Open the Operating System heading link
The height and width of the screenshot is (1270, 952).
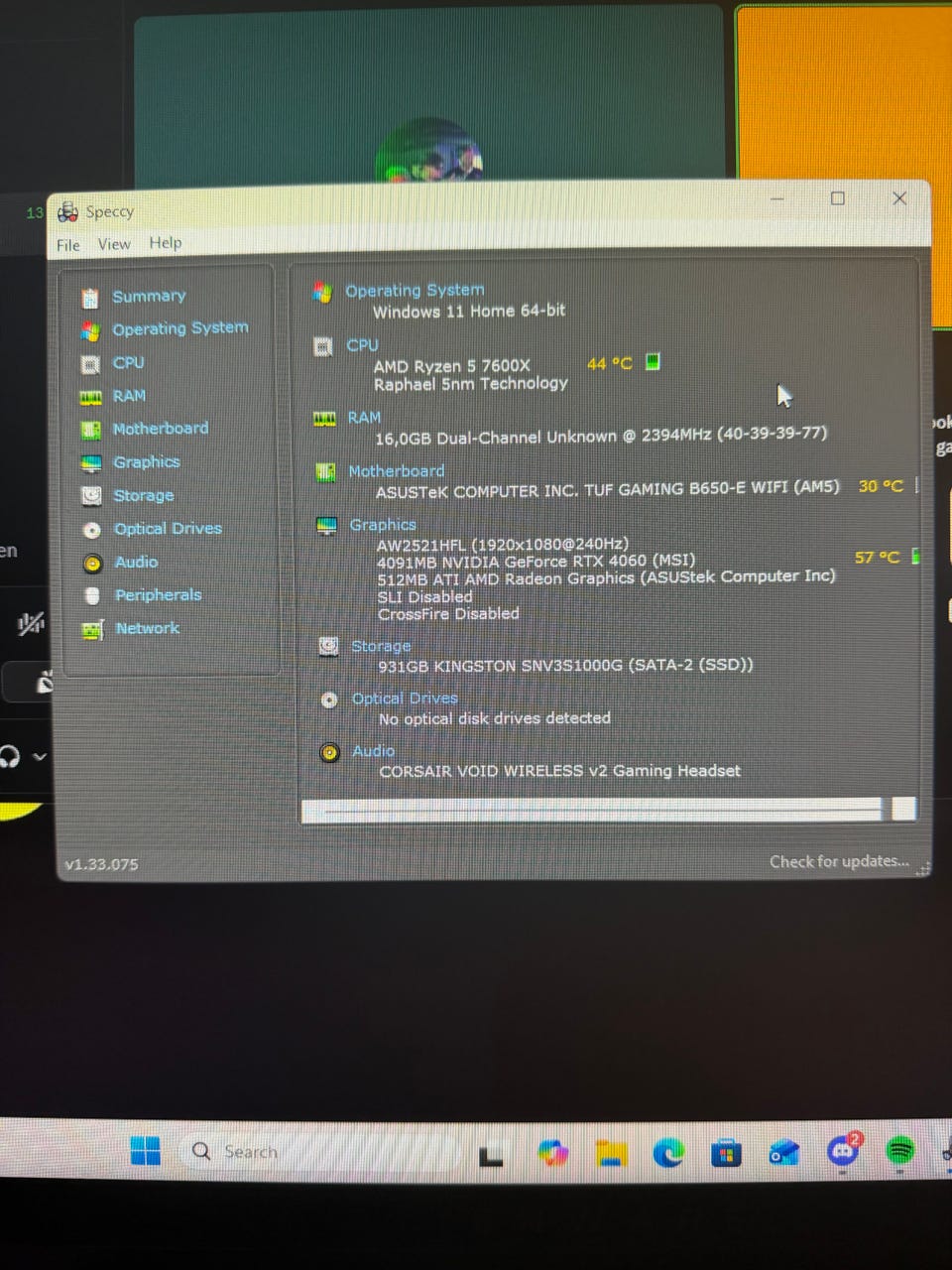pyautogui.click(x=415, y=290)
